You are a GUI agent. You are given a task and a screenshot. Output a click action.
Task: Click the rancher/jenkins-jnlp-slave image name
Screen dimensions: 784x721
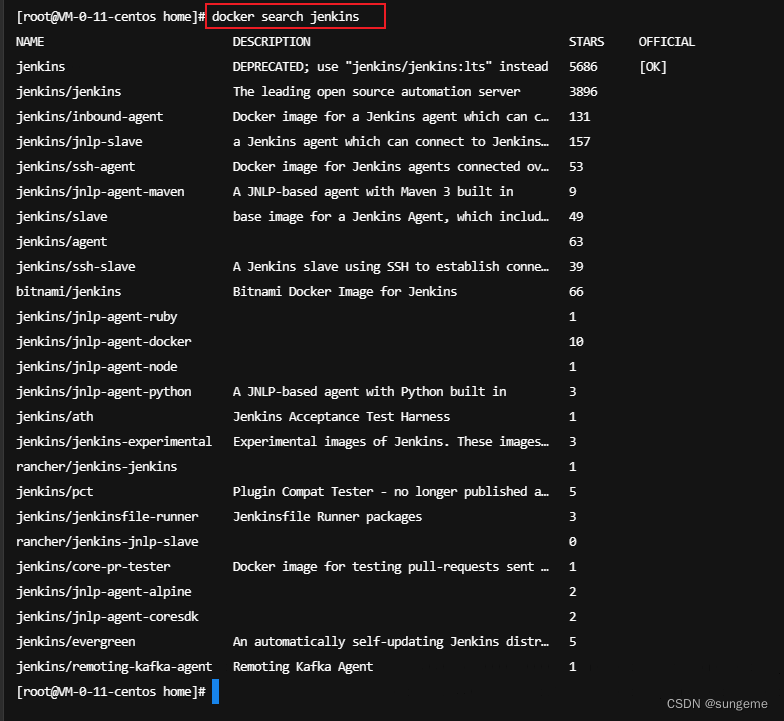pos(107,542)
